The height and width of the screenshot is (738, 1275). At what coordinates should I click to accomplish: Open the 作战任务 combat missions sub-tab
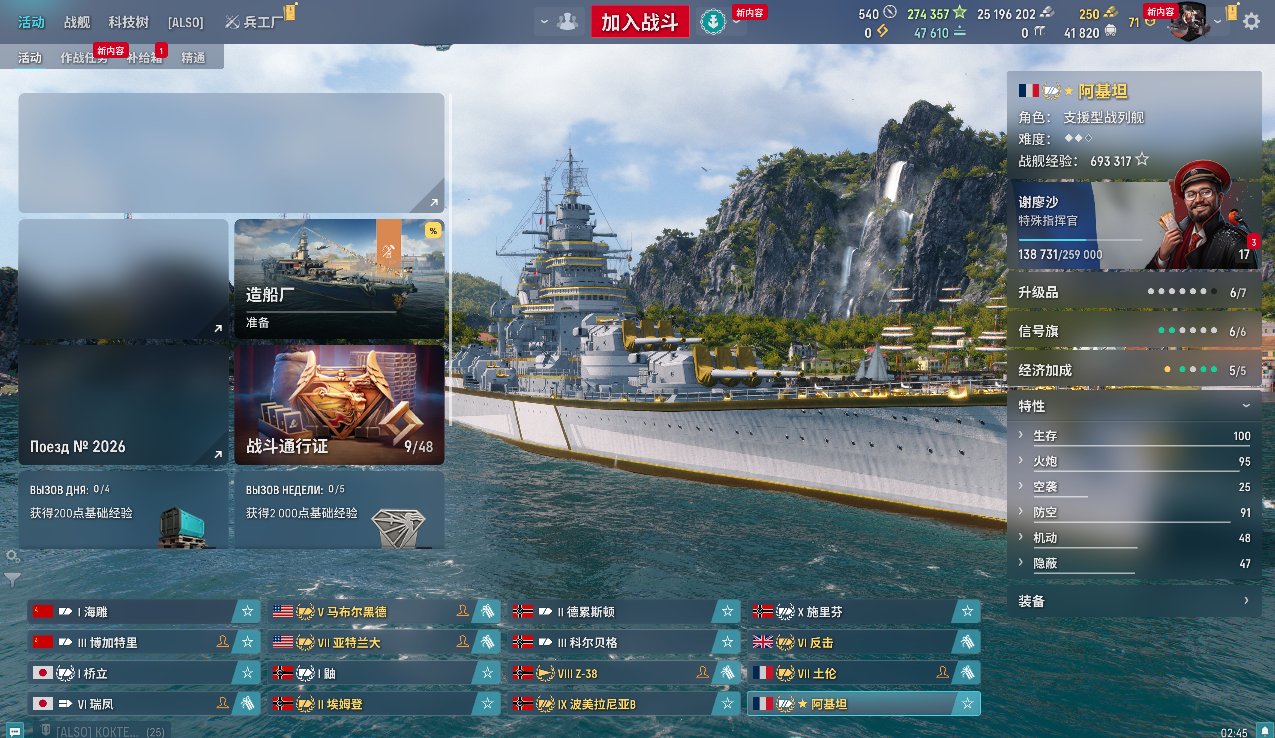tap(84, 58)
